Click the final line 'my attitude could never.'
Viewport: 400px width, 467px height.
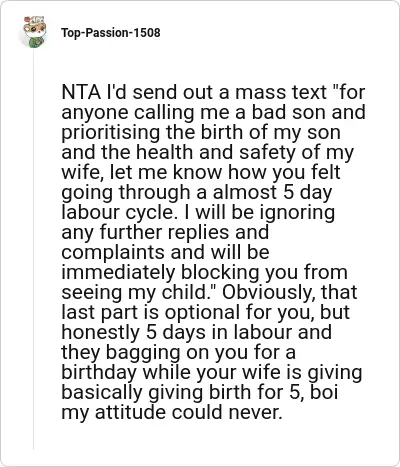point(172,412)
